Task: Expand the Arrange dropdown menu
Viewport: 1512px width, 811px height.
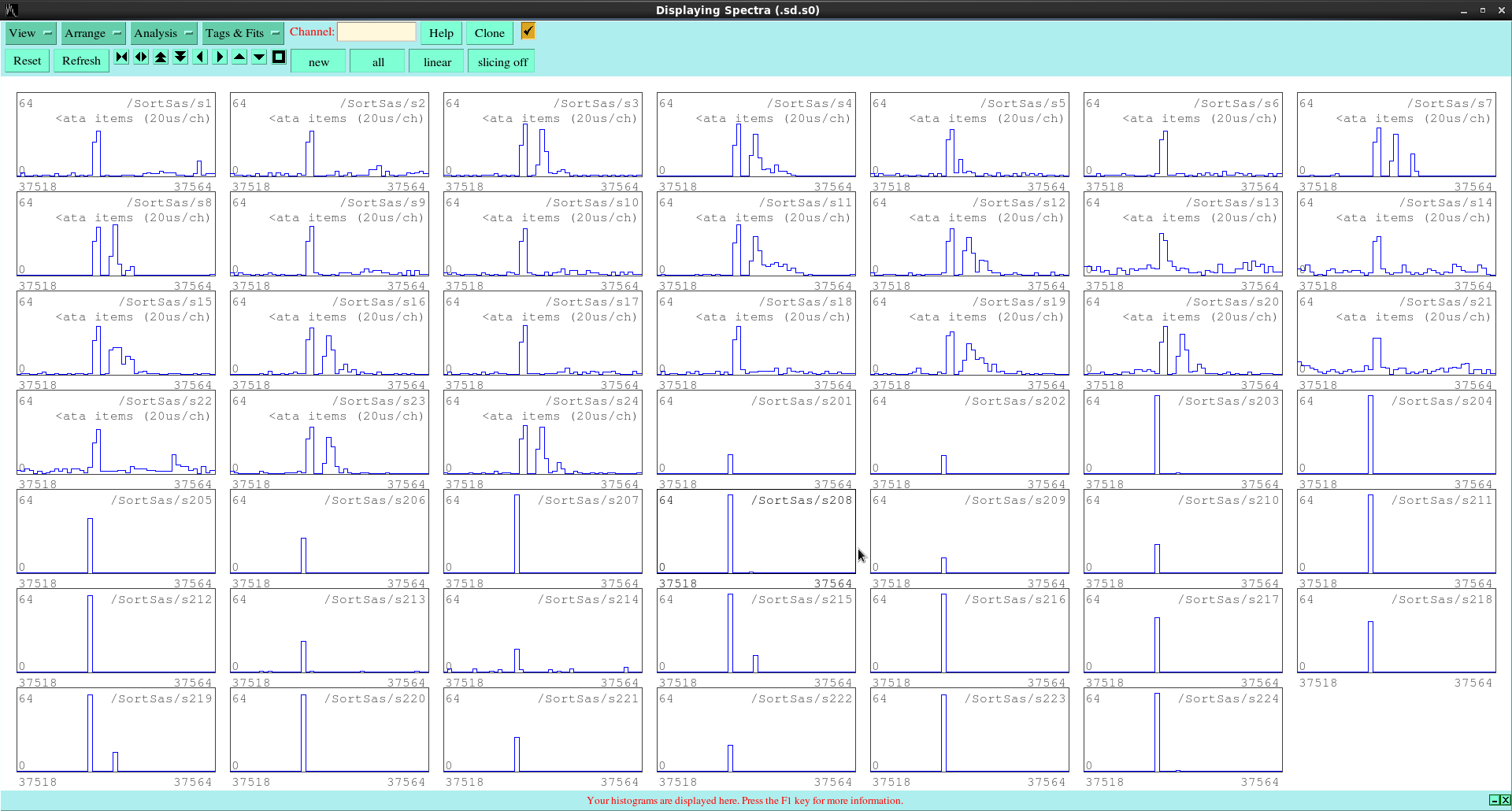Action: 93,33
